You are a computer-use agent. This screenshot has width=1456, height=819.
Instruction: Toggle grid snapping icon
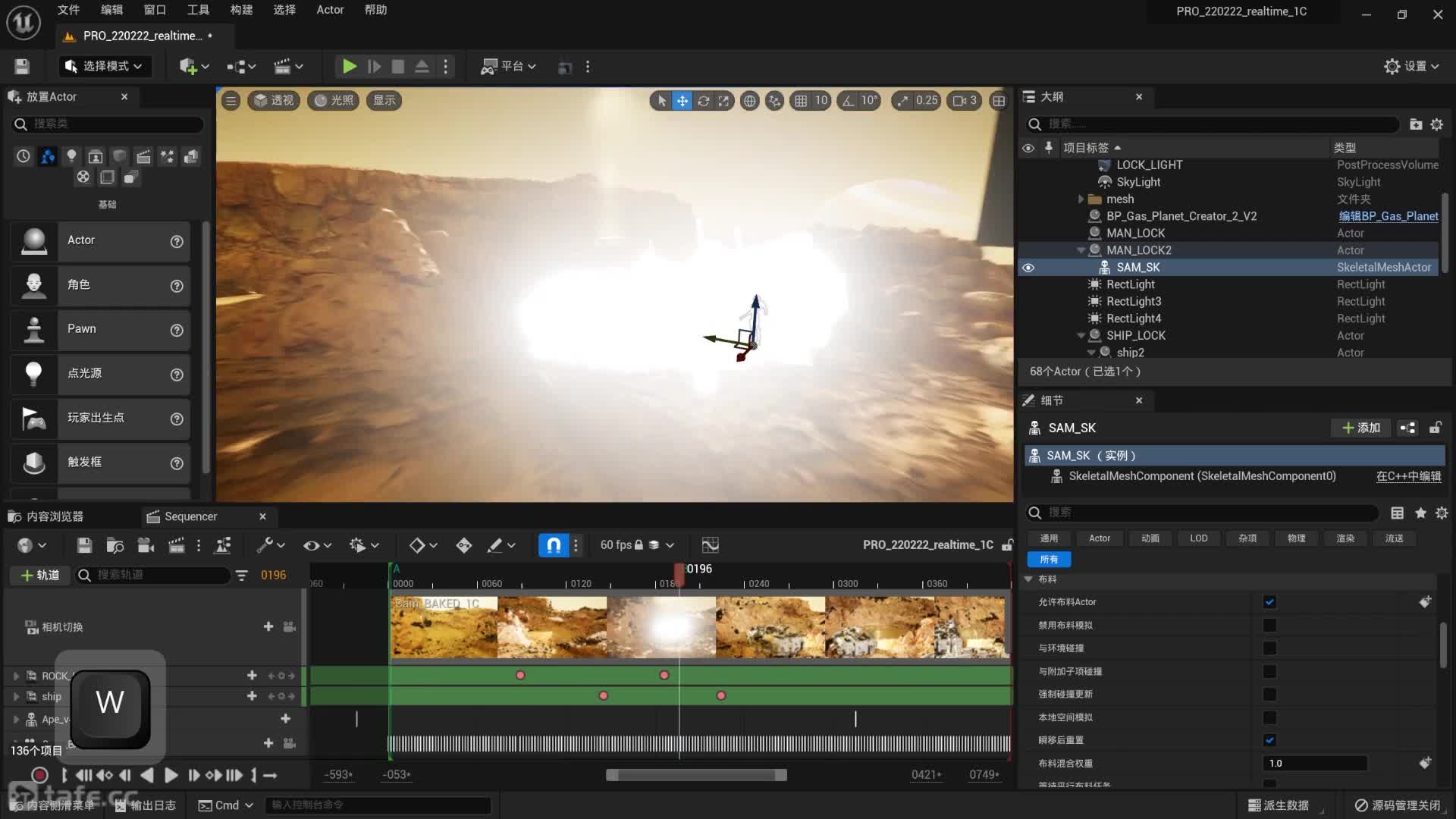tap(801, 101)
